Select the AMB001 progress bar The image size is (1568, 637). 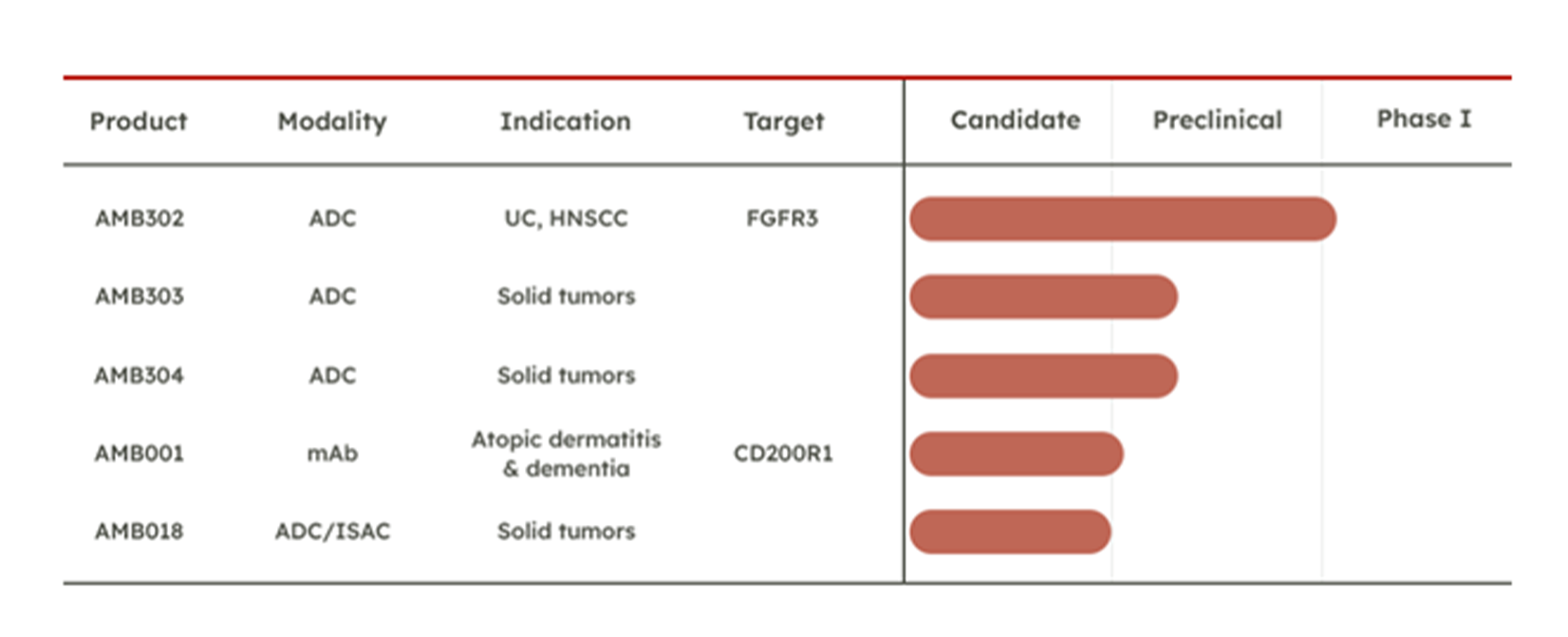(x=1017, y=454)
